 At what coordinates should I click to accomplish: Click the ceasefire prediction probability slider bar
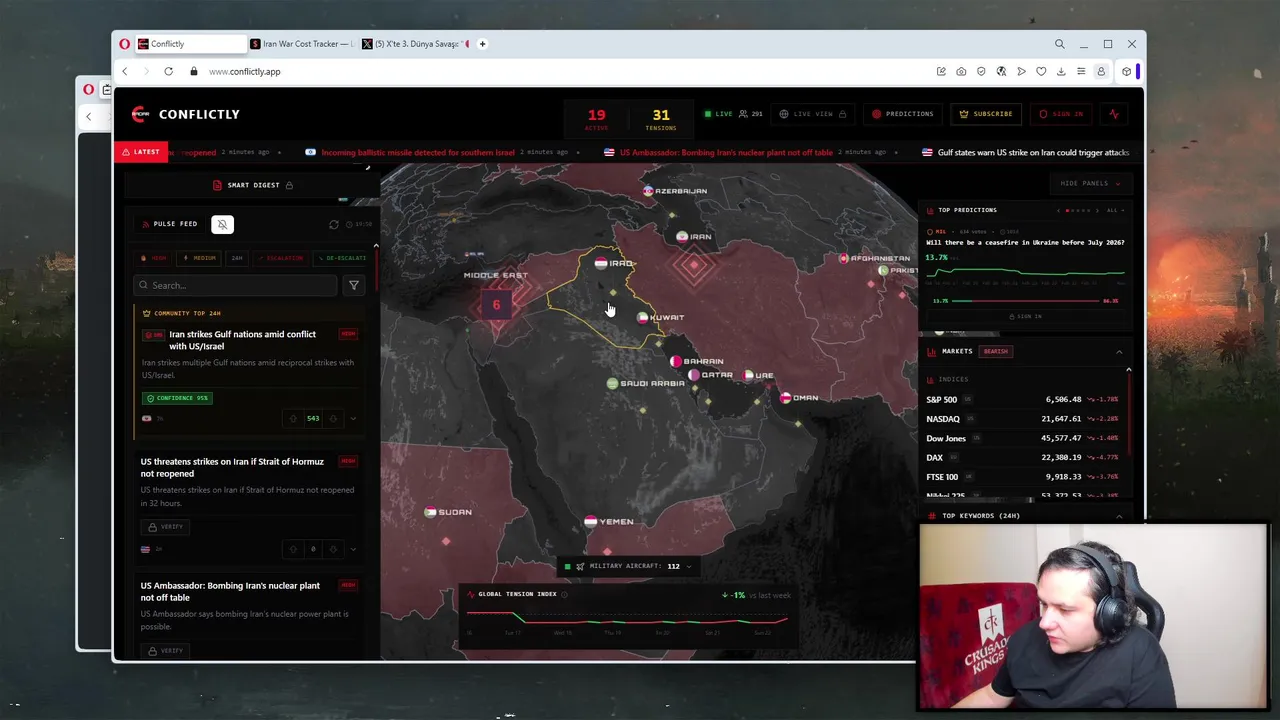coord(1024,300)
